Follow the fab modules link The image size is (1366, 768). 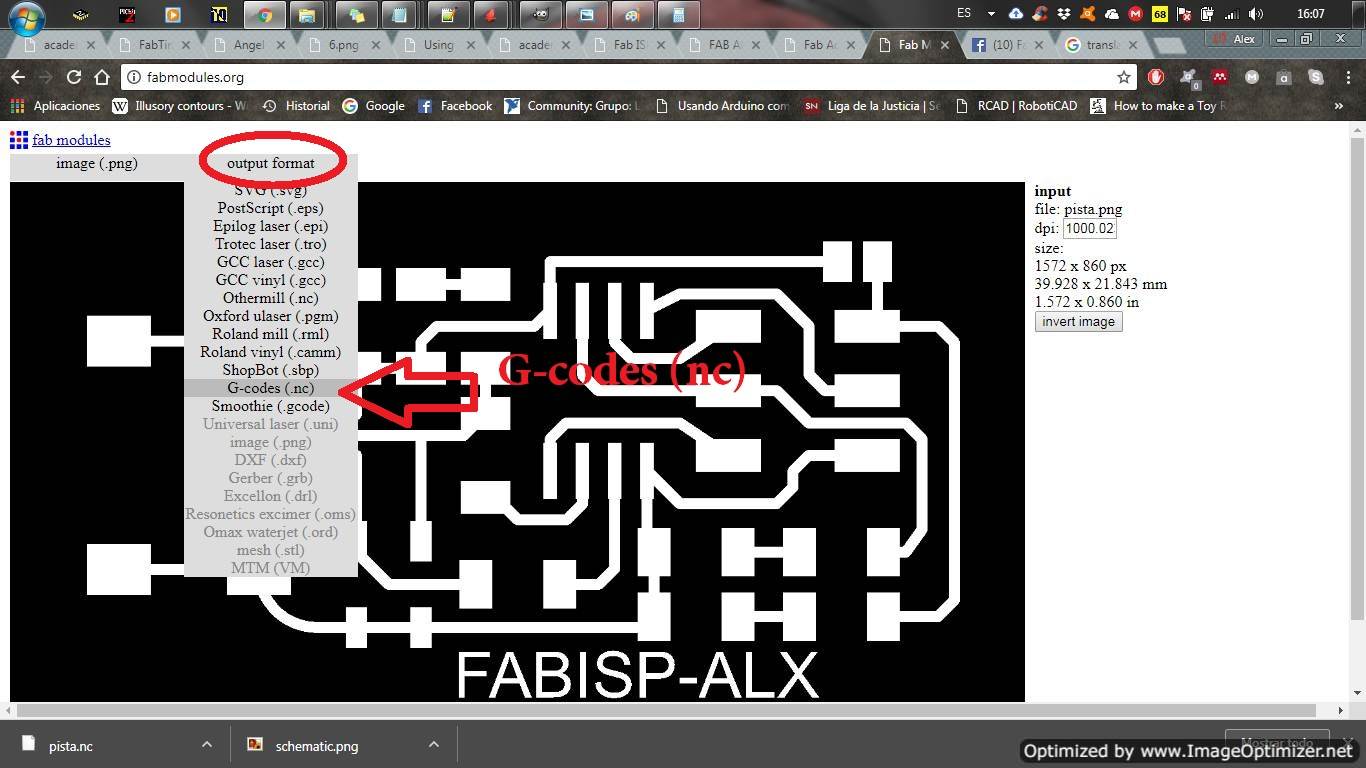[71, 140]
